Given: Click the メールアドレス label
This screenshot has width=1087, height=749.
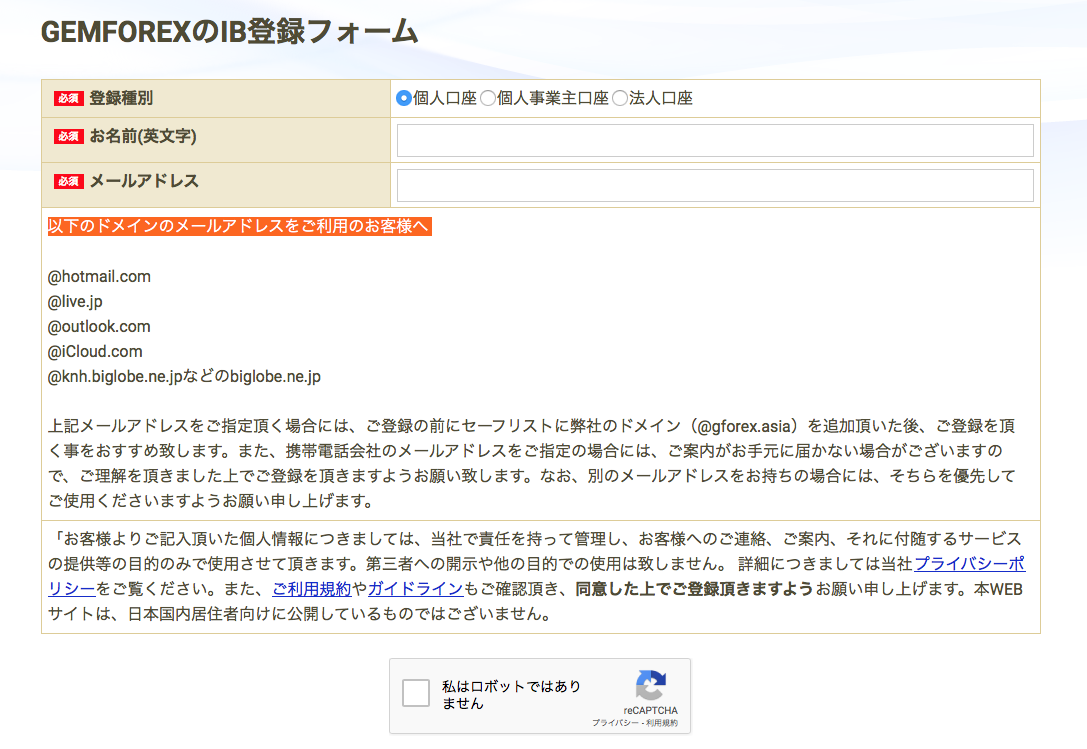Looking at the screenshot, I should pos(144,182).
